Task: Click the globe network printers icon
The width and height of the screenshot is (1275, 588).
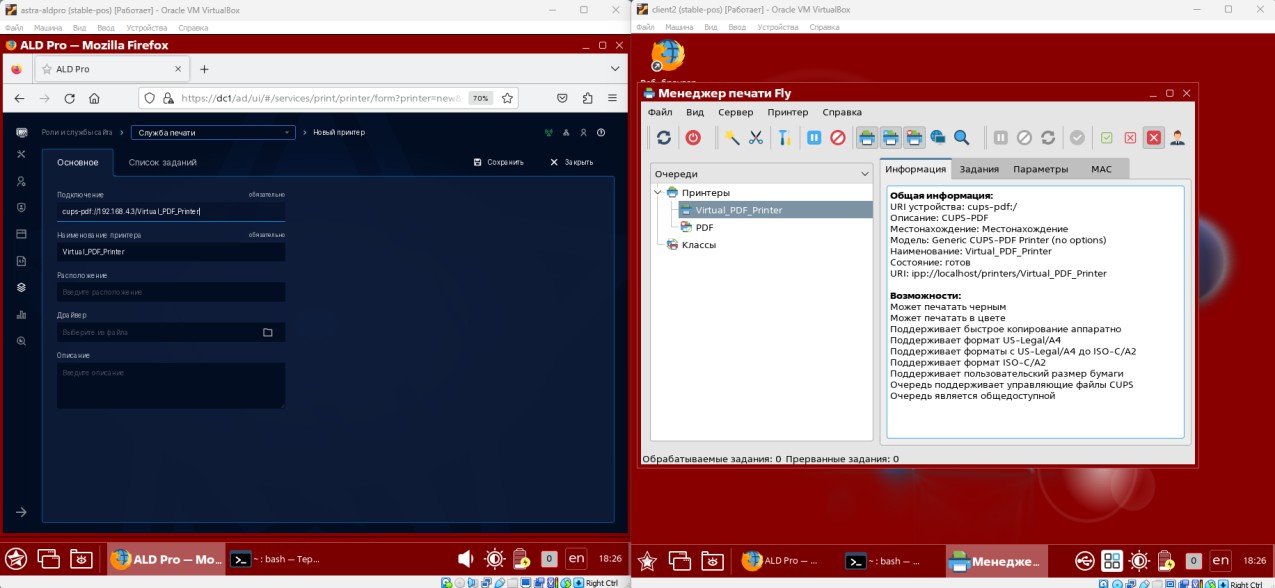Action: coord(938,138)
